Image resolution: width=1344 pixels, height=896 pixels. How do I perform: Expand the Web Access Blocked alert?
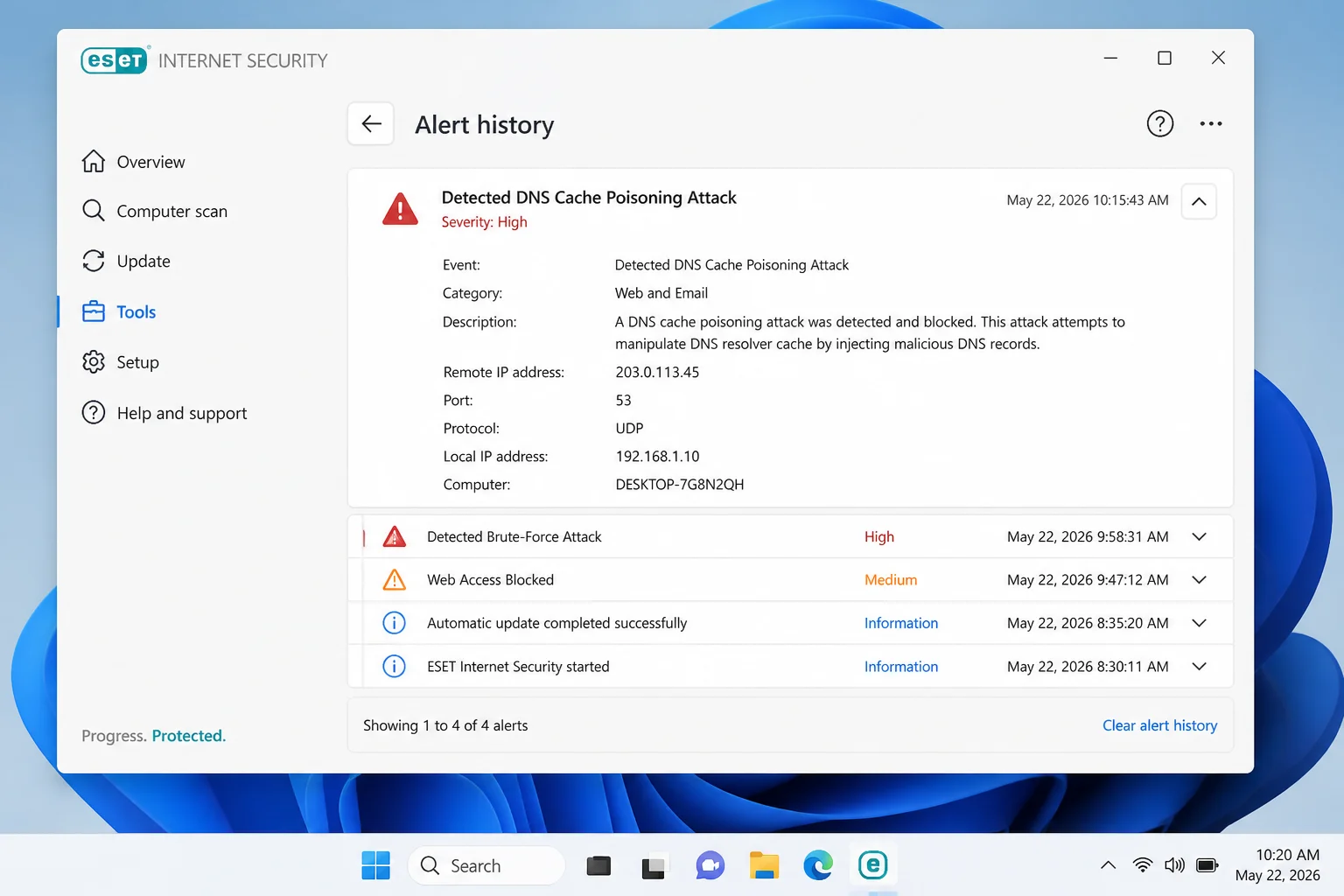1199,579
